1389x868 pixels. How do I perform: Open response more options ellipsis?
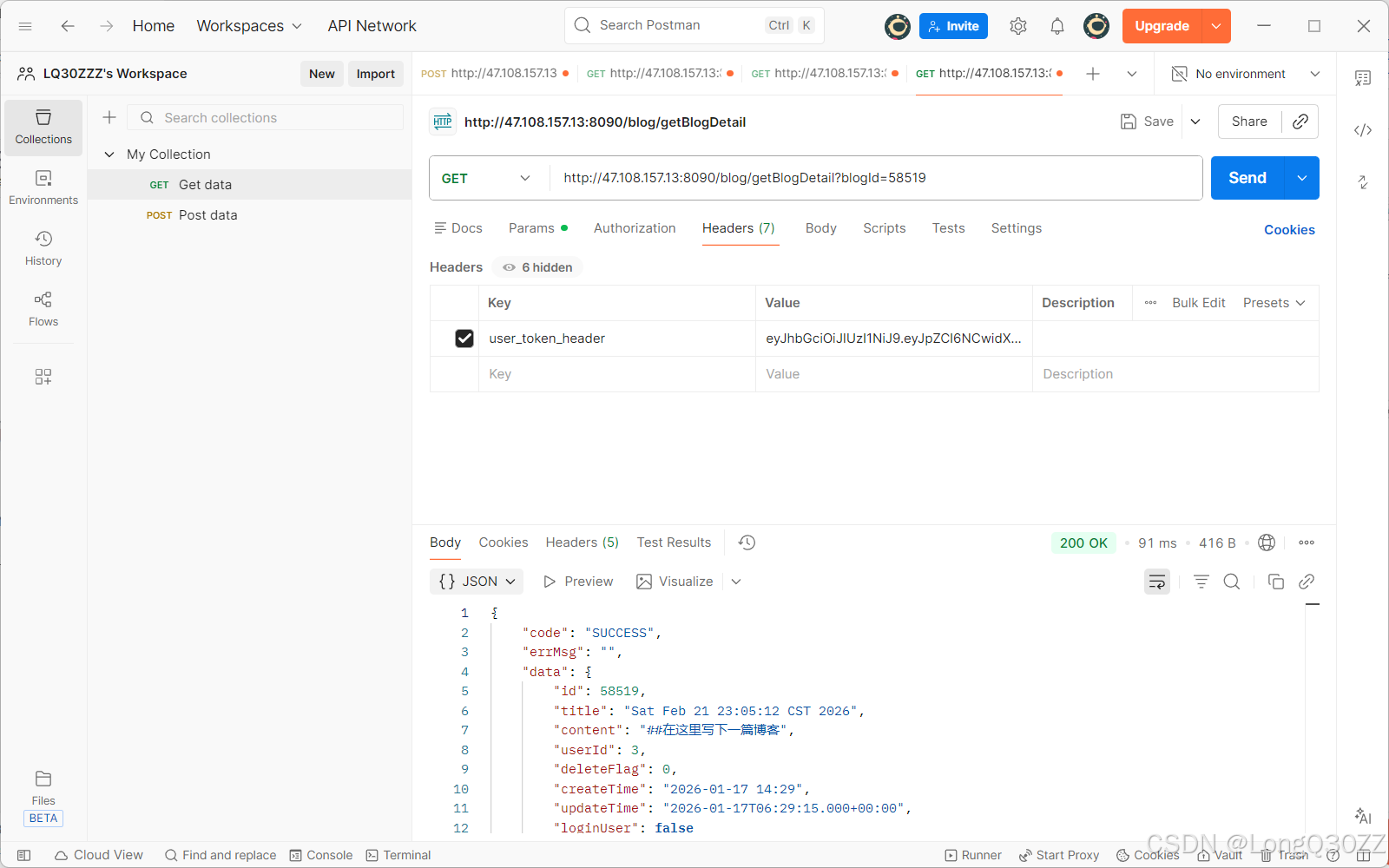[1307, 542]
